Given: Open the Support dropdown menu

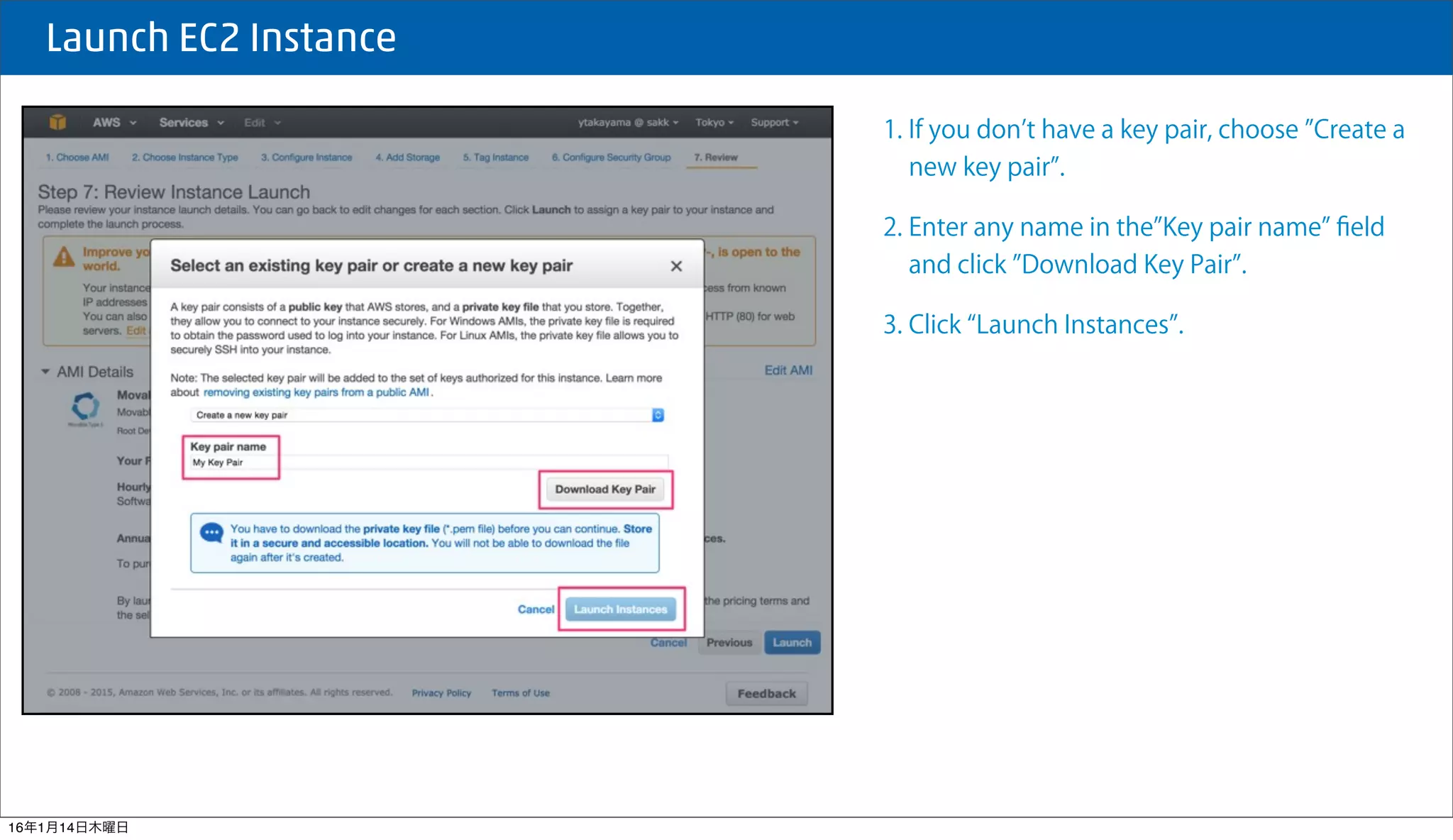Looking at the screenshot, I should click(775, 122).
